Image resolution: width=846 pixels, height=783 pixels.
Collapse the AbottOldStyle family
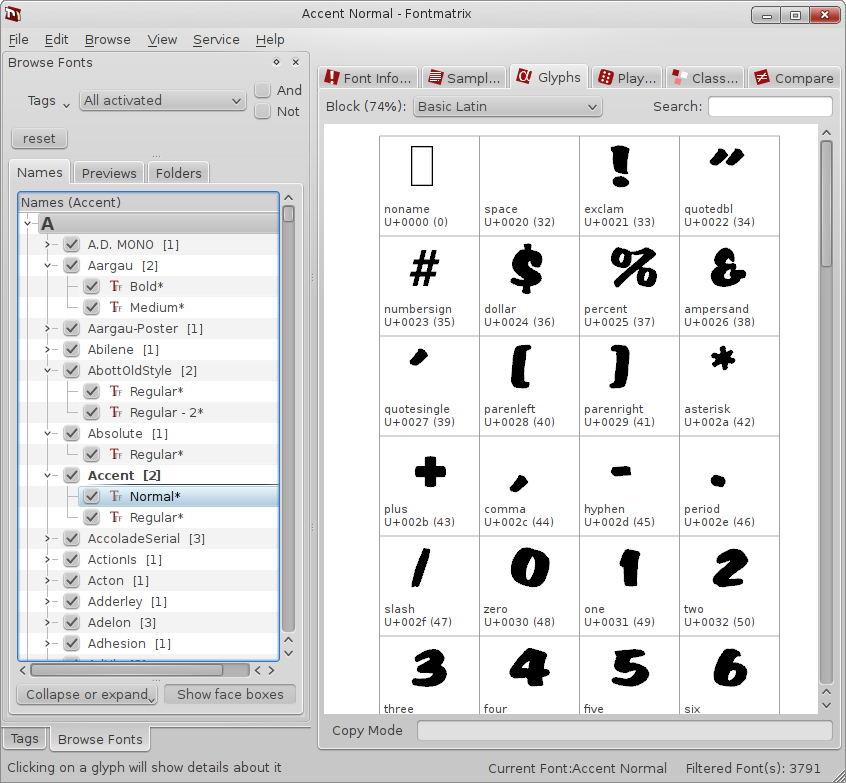tap(47, 370)
